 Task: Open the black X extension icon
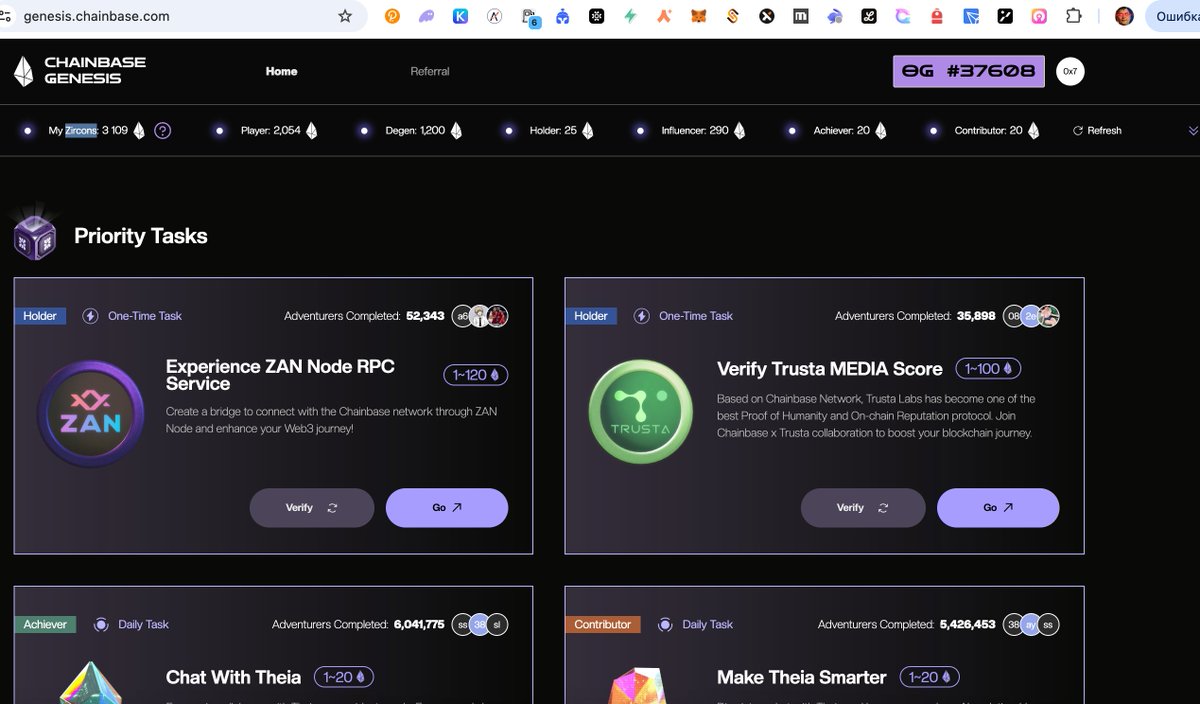pos(767,16)
